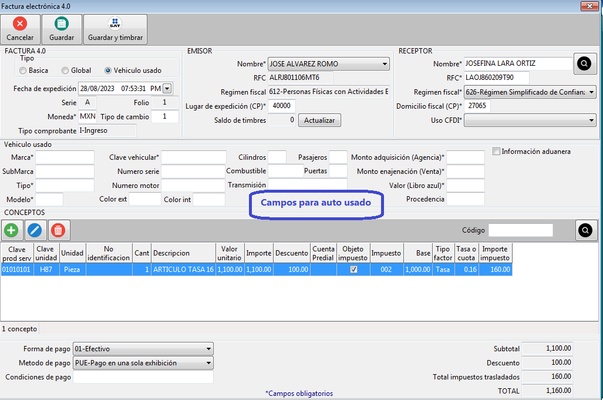The image size is (603, 400).
Task: Click the Valor (Libro azul) field
Action: 465,185
